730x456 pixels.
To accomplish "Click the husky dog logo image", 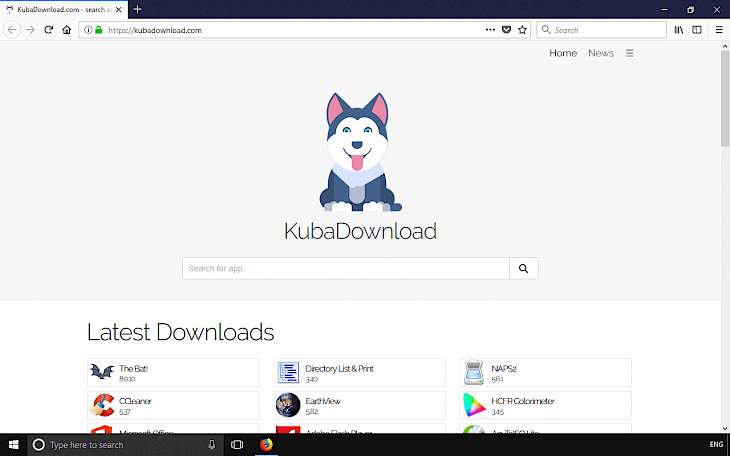I will coord(358,152).
